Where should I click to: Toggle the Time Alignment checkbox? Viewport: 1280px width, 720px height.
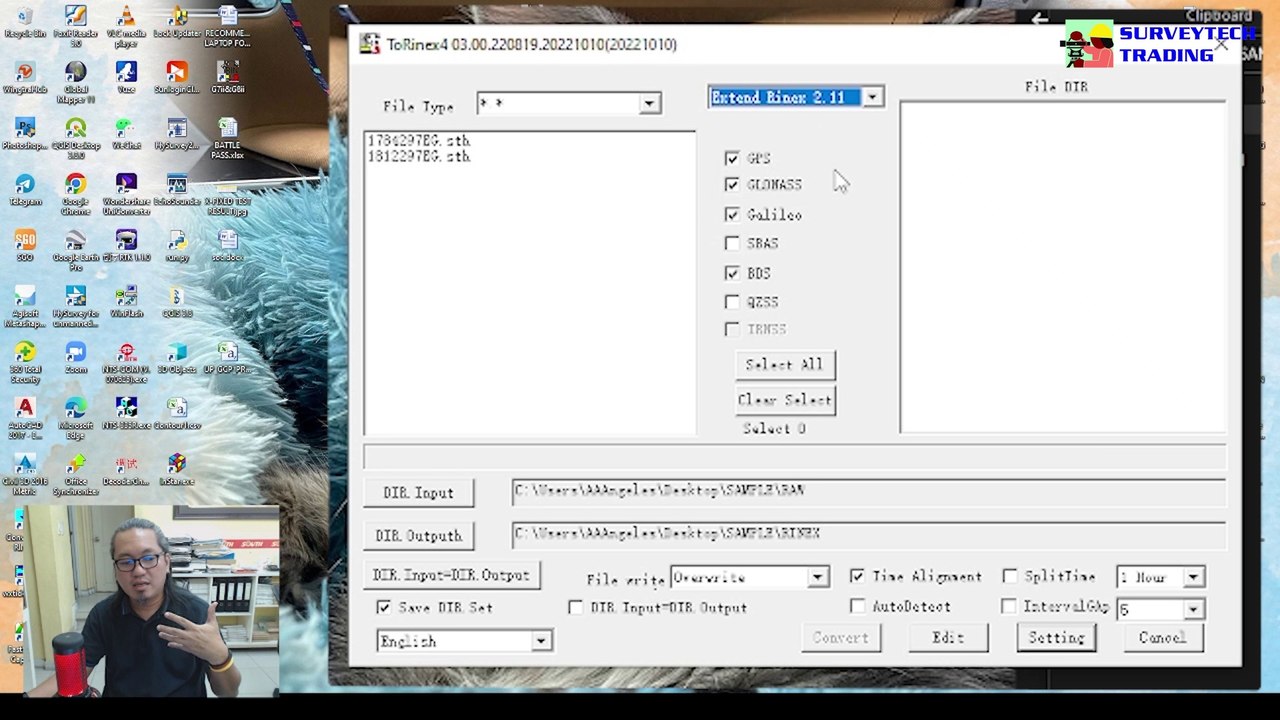click(x=857, y=577)
